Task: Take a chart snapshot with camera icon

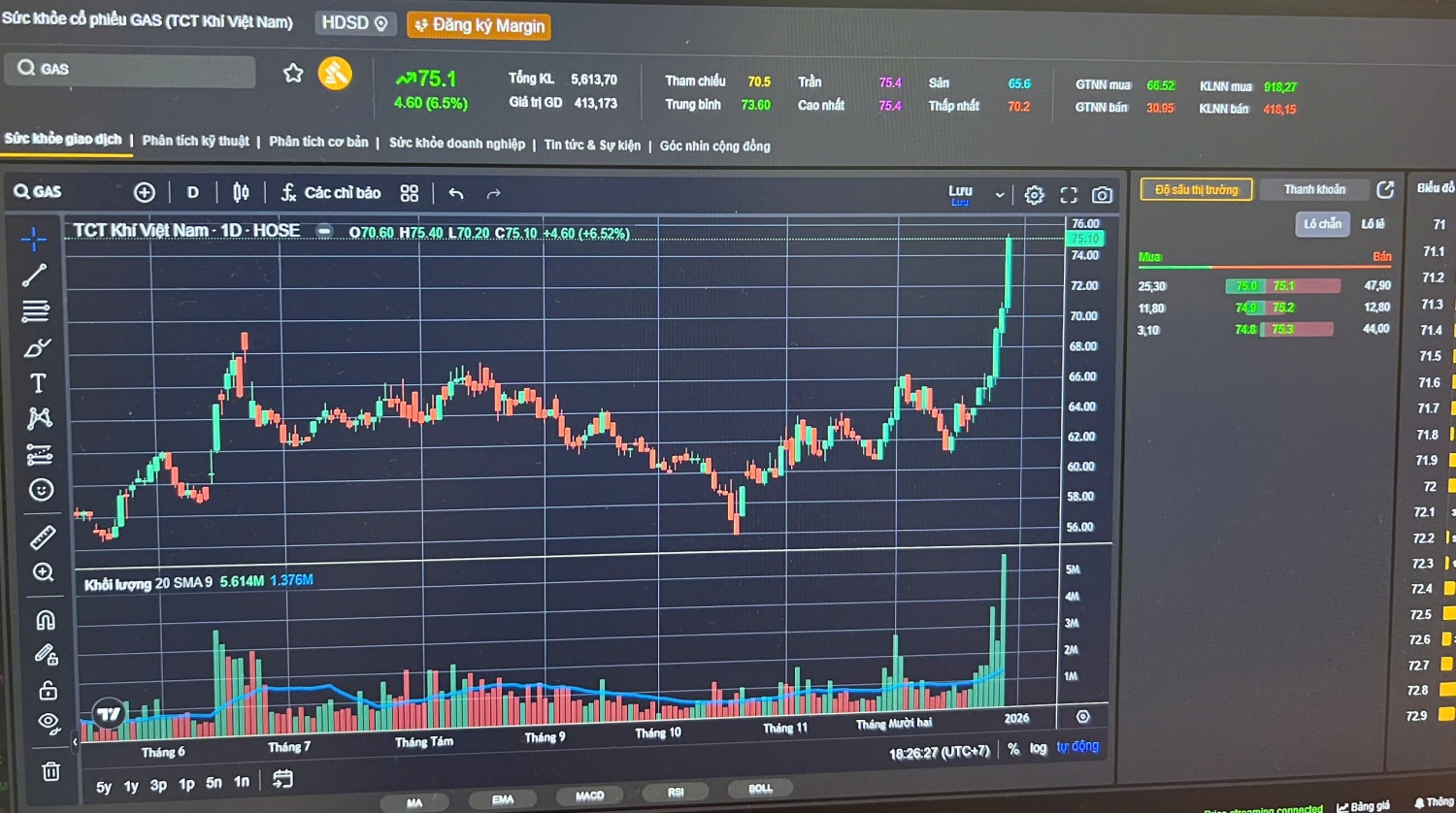Action: click(1102, 195)
